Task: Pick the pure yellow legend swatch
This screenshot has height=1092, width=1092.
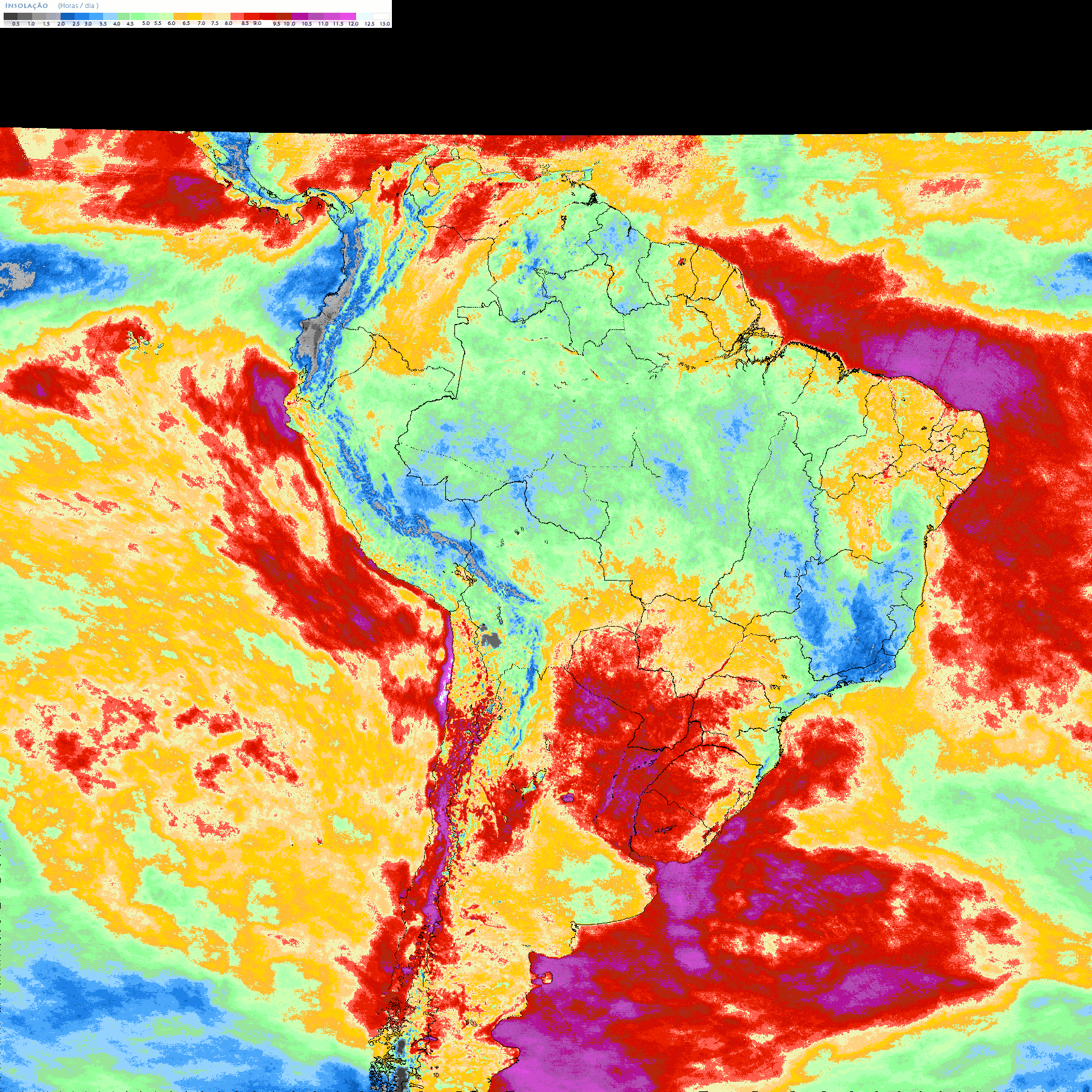Action: click(x=195, y=16)
